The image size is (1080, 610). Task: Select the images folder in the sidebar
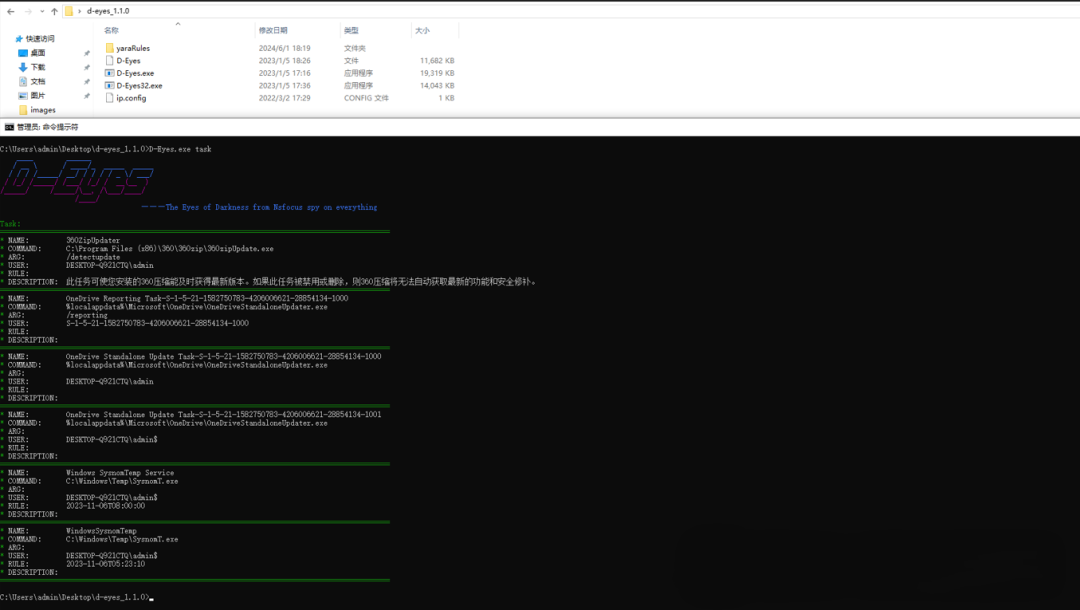[43, 110]
